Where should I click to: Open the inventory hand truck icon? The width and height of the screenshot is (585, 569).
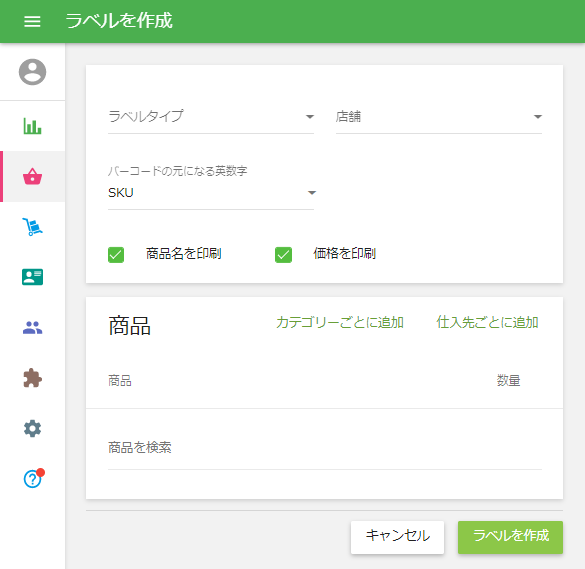click(x=32, y=226)
